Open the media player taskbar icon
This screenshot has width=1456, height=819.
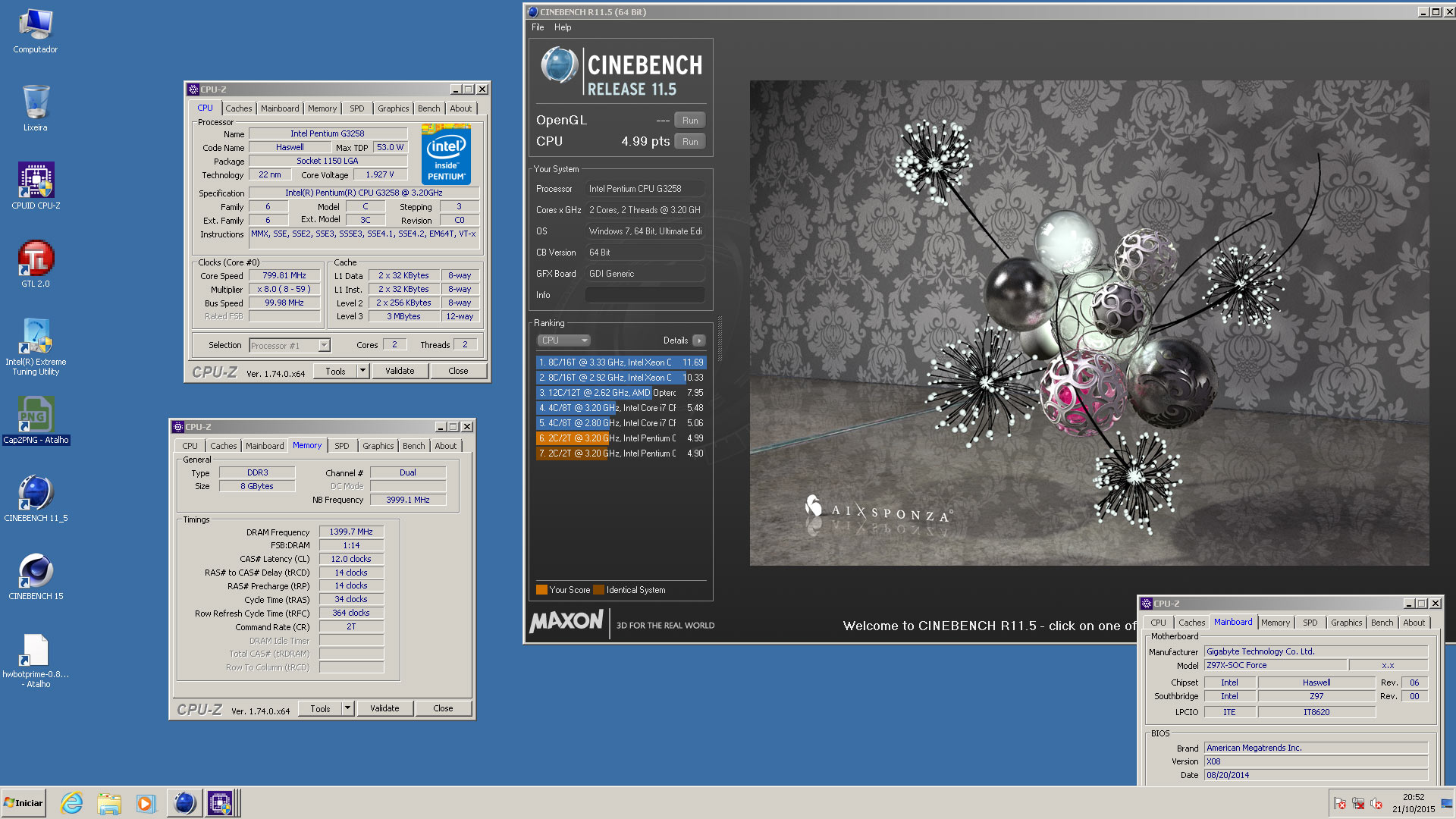tap(146, 803)
